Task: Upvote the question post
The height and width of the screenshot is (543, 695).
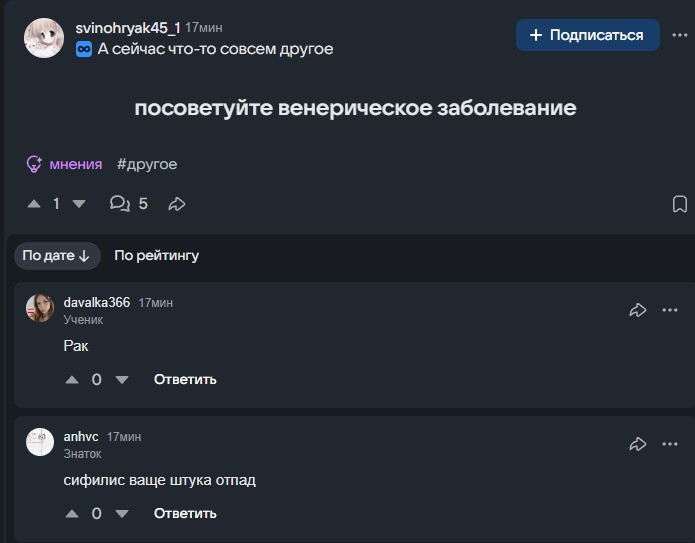Action: point(34,204)
